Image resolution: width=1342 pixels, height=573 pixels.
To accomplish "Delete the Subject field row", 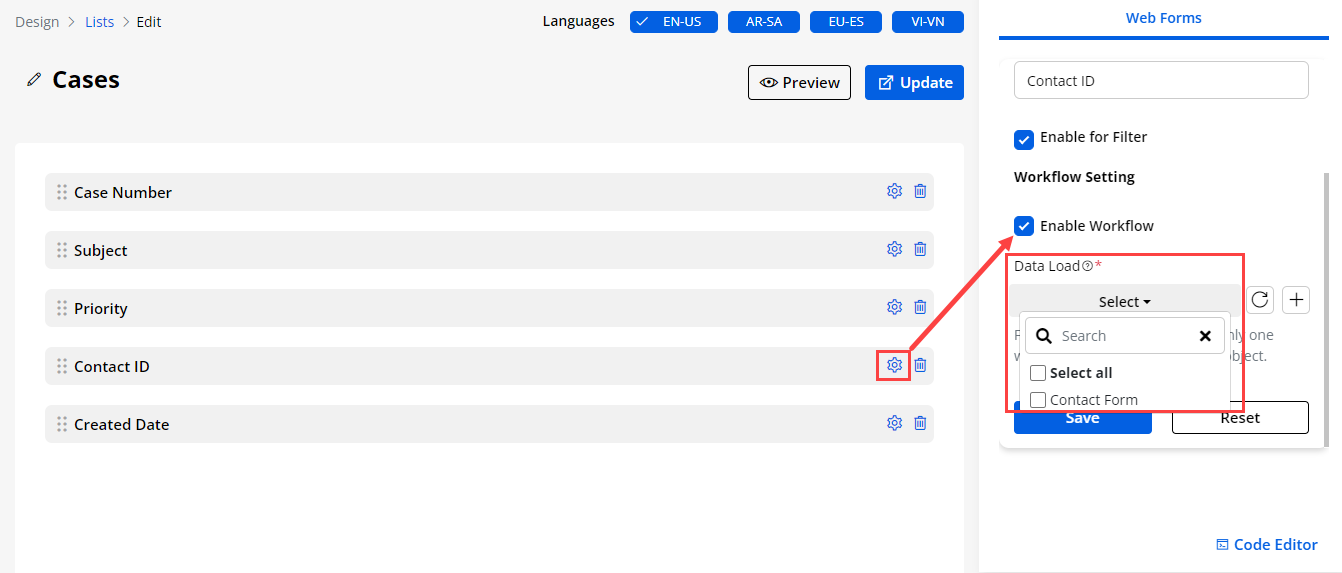I will 920,249.
